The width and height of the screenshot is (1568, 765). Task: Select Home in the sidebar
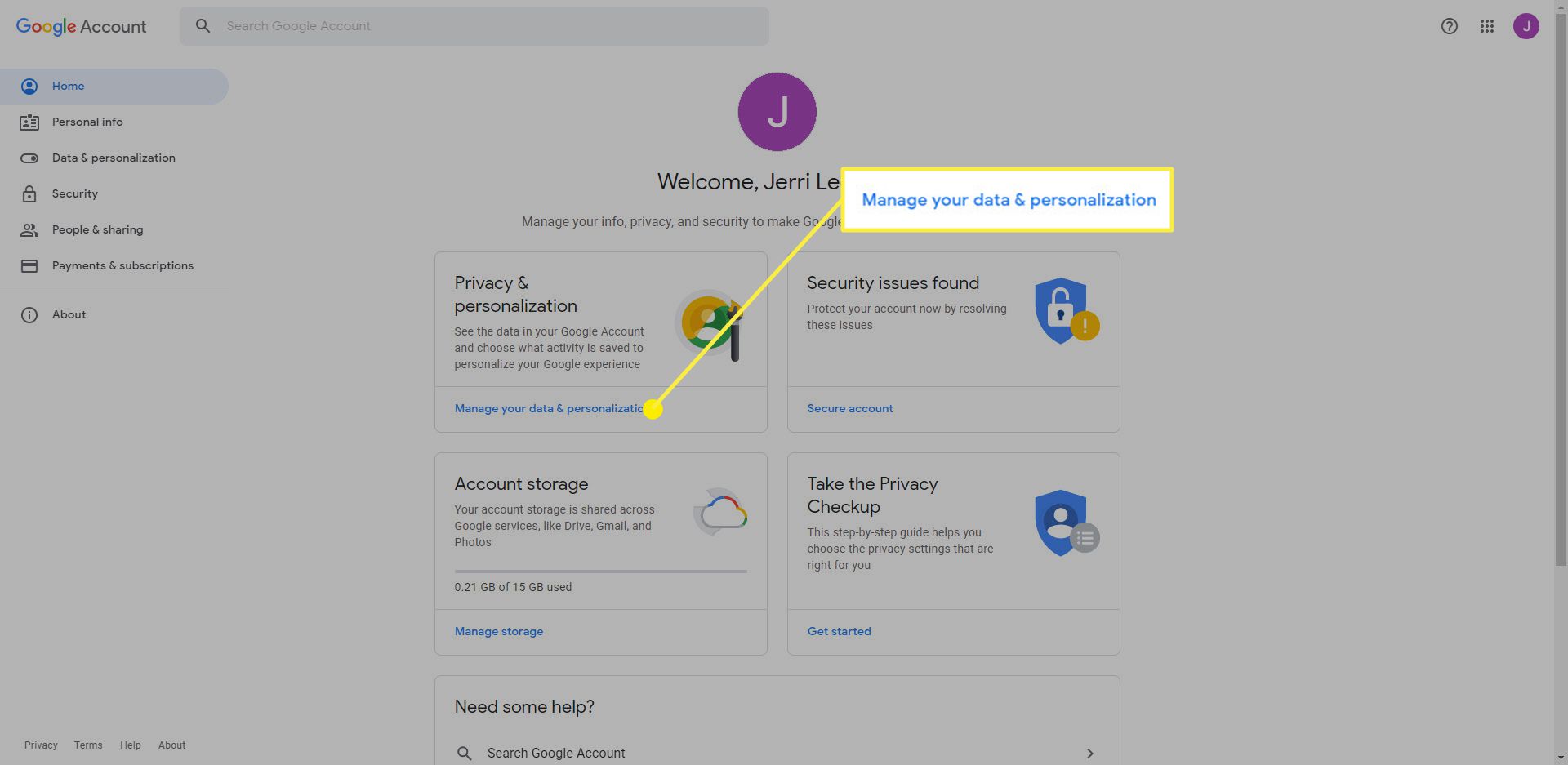pyautogui.click(x=114, y=86)
